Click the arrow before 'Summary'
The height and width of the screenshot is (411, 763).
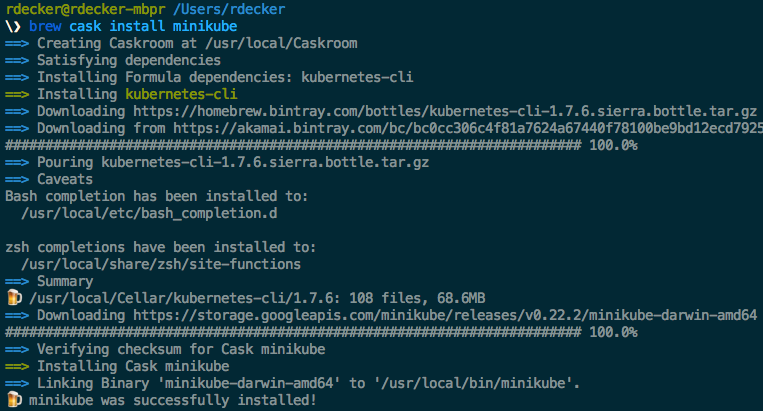point(17,282)
